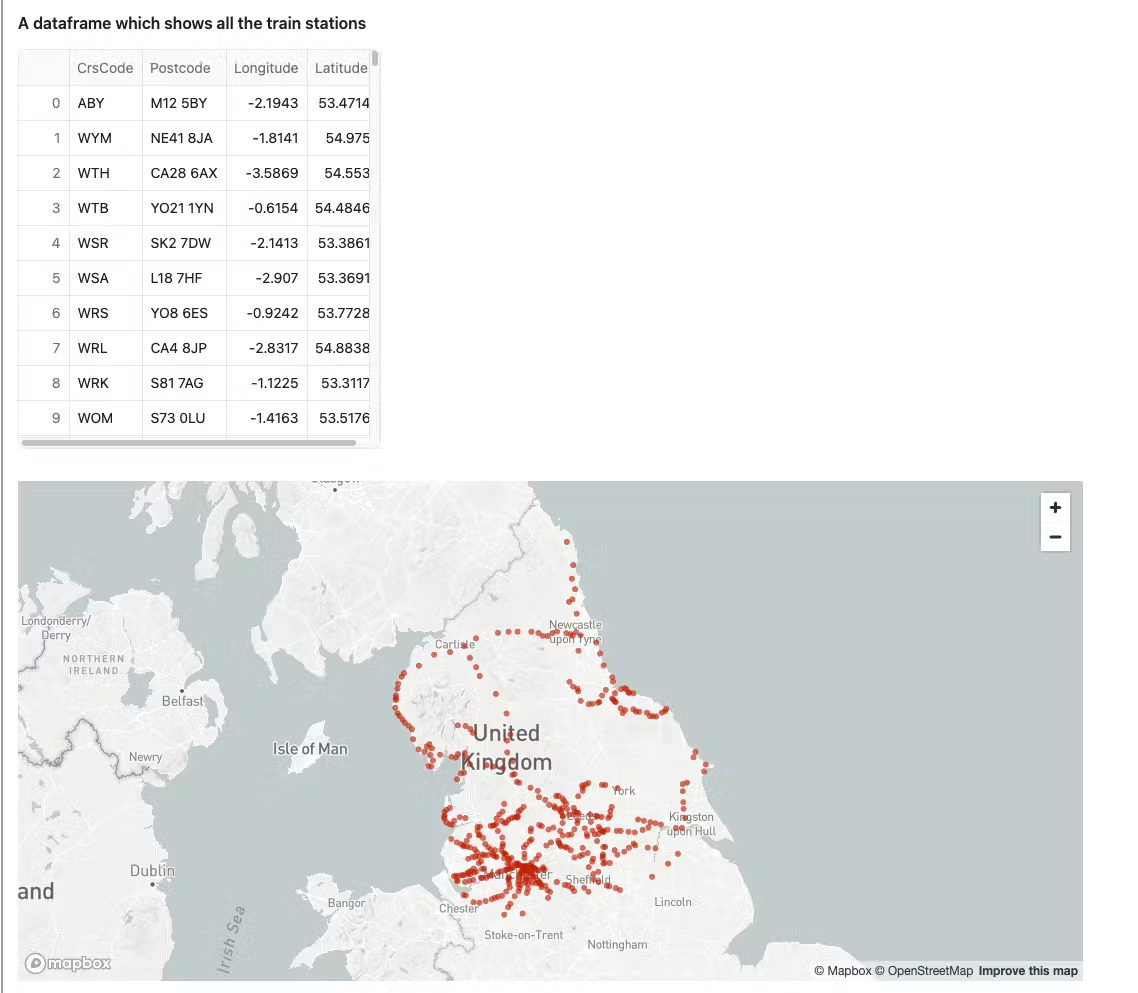This screenshot has height=993, width=1138.
Task: Click the Dublin label on the map
Action: pyautogui.click(x=152, y=872)
